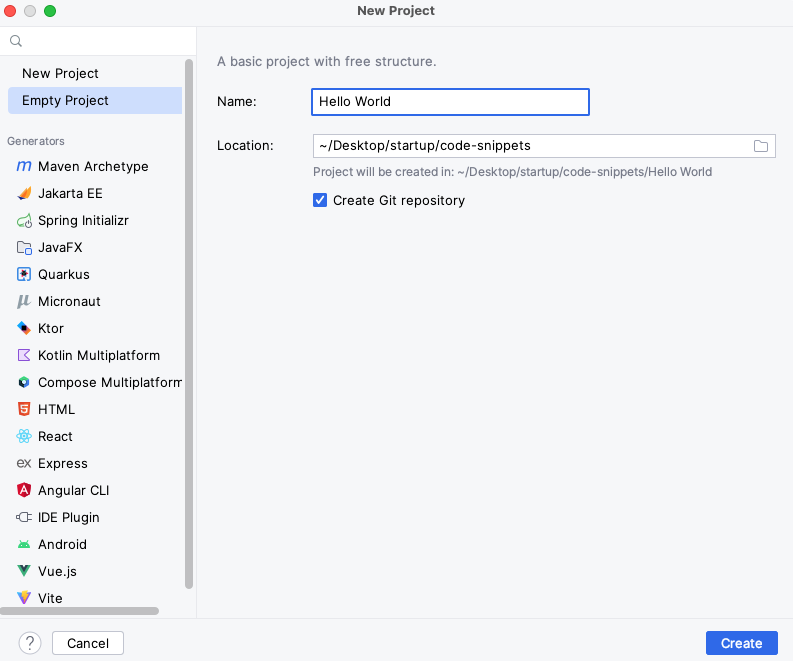Pick the Ktor generator icon

pyautogui.click(x=24, y=328)
